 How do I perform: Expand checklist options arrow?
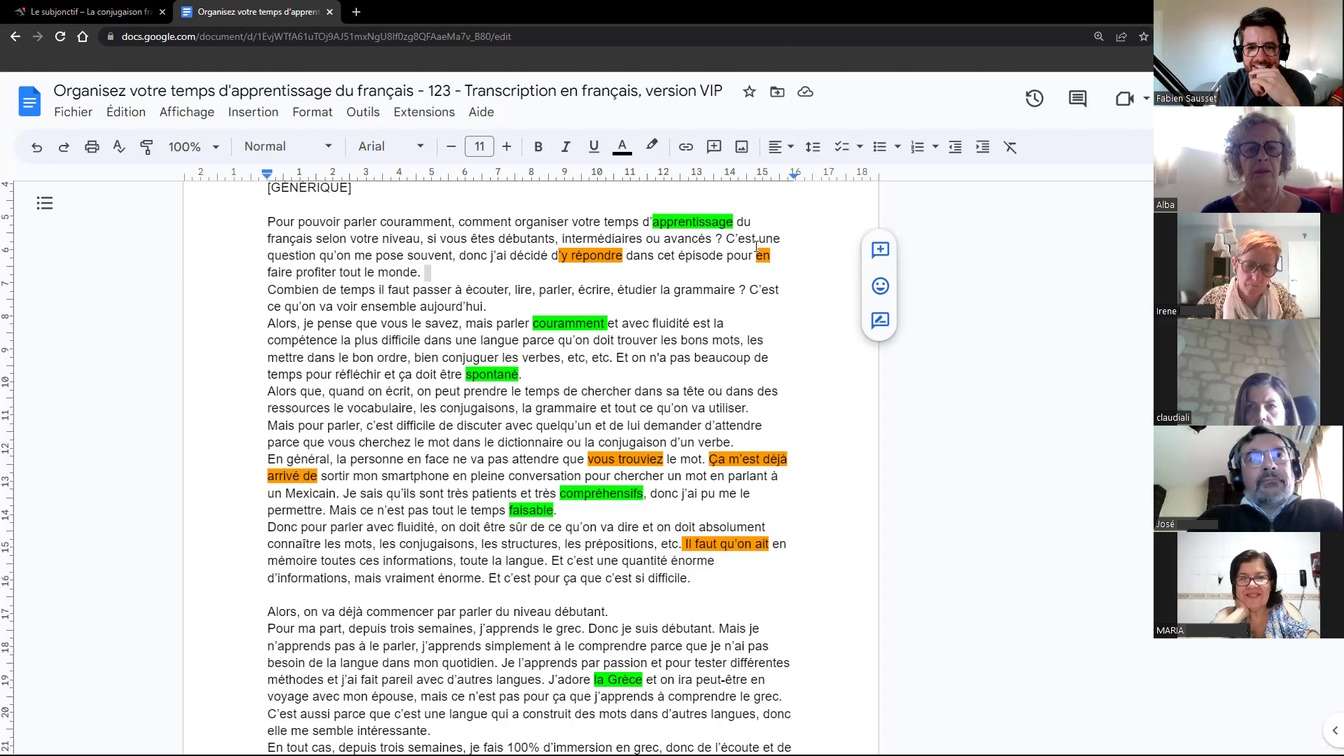(859, 147)
